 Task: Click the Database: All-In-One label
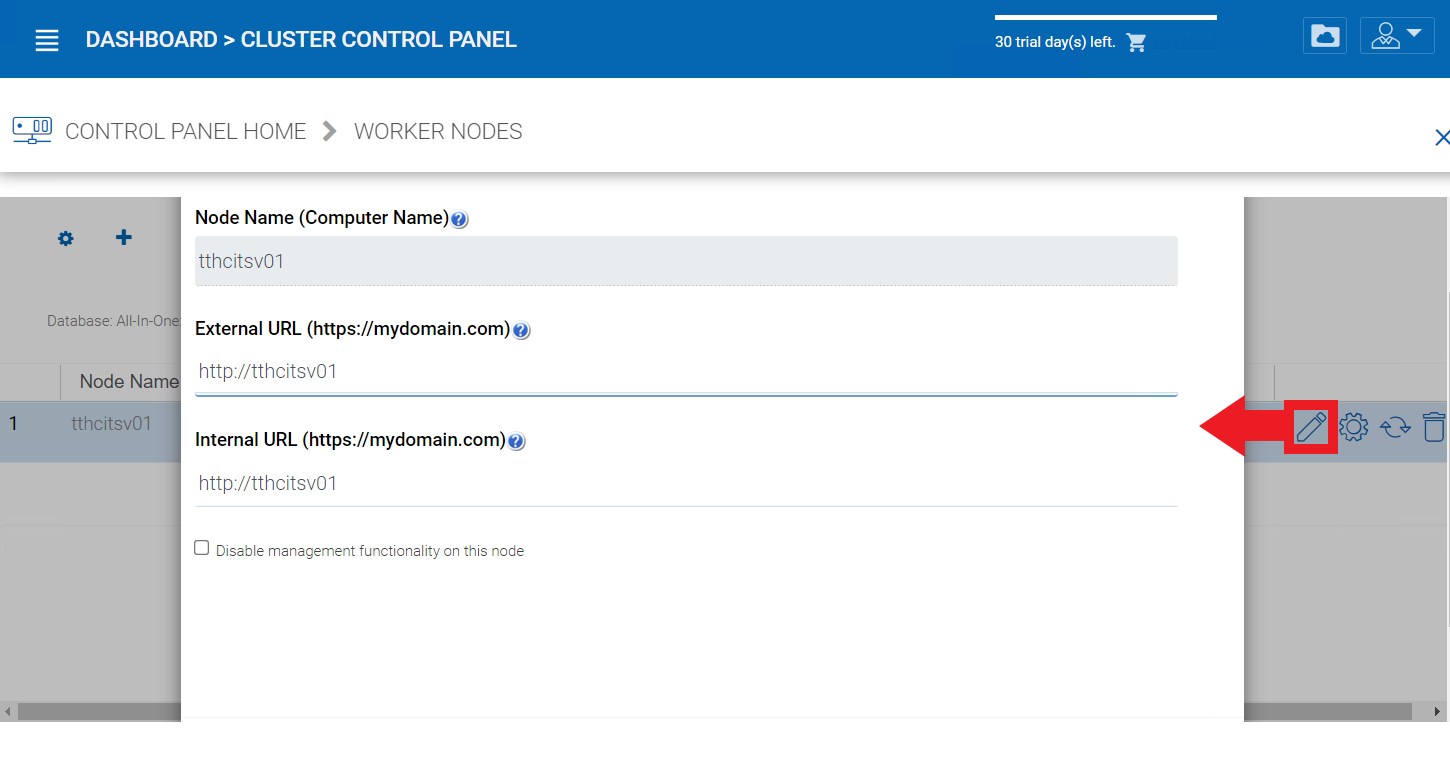pos(113,321)
